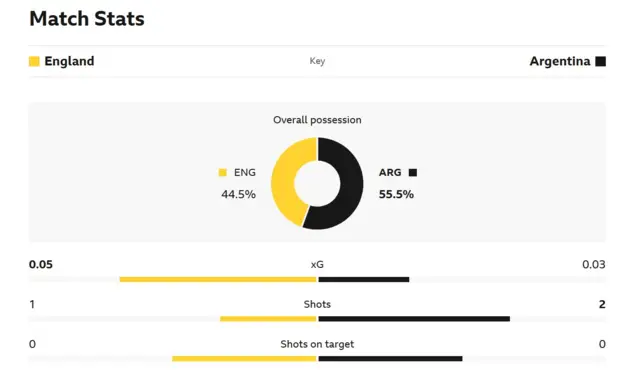Screen dimensions: 640x376
Task: Click the Overall possession title
Action: (317, 120)
